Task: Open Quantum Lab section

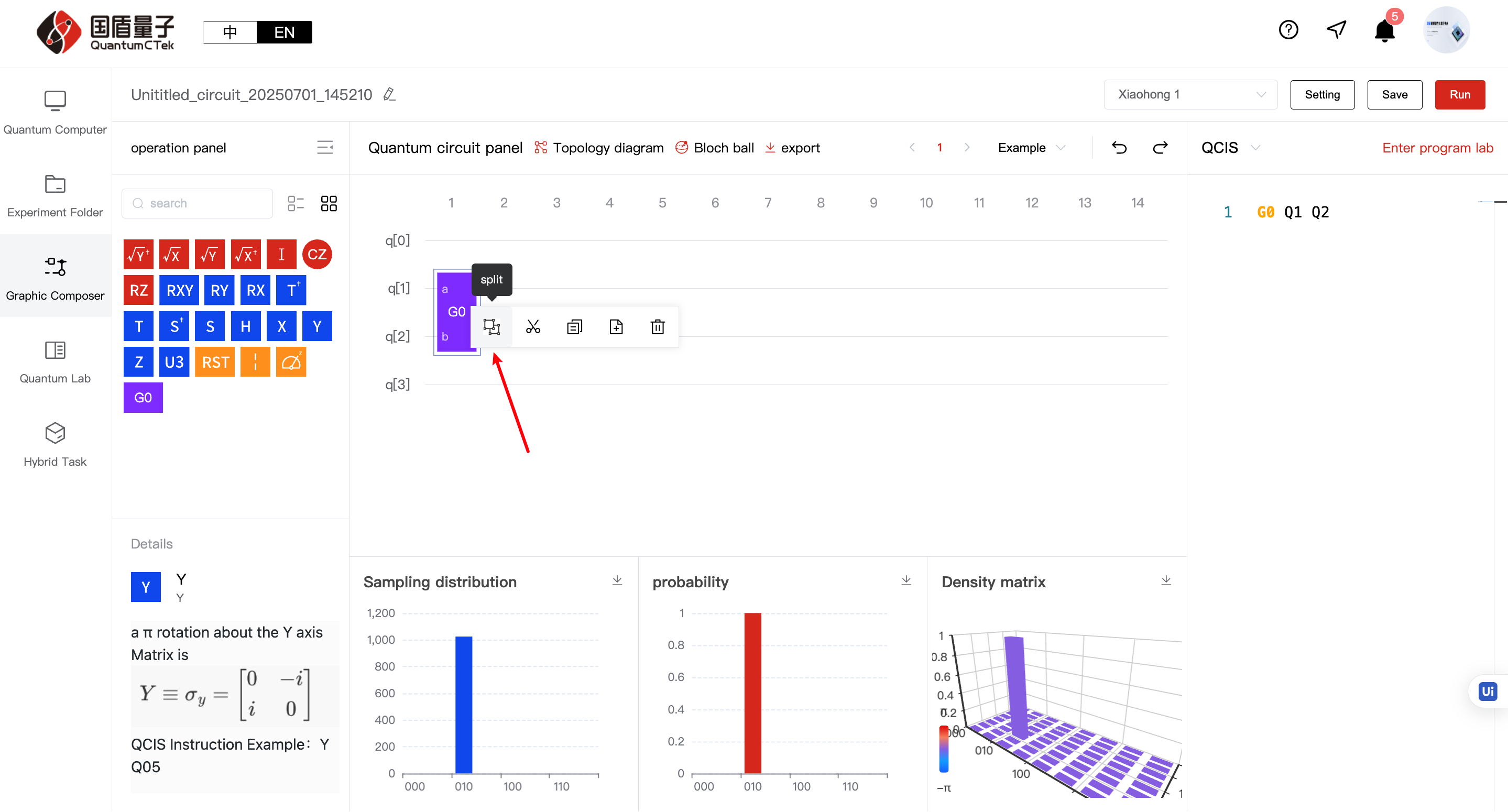Action: [x=55, y=363]
